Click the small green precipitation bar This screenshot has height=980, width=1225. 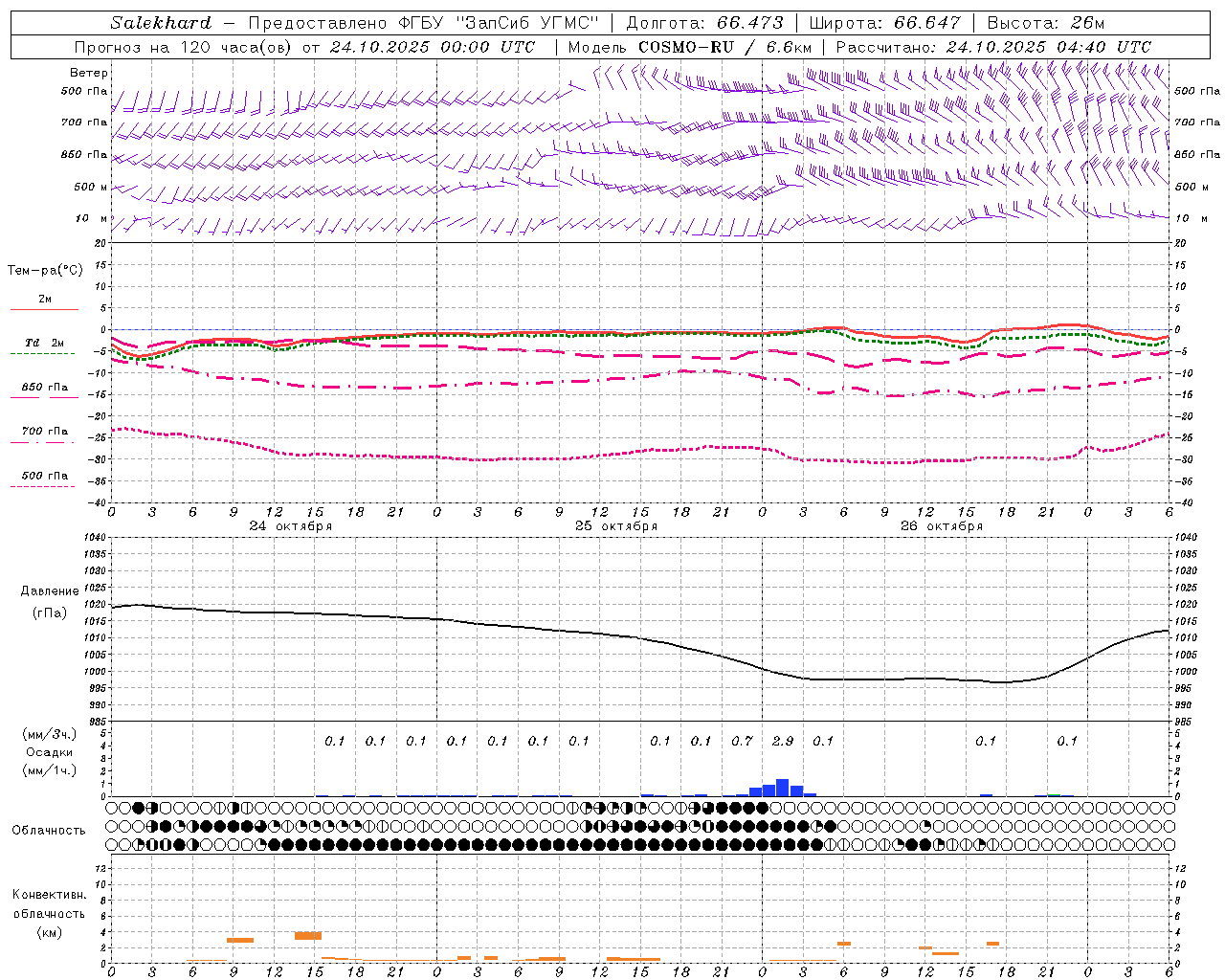click(x=1054, y=795)
